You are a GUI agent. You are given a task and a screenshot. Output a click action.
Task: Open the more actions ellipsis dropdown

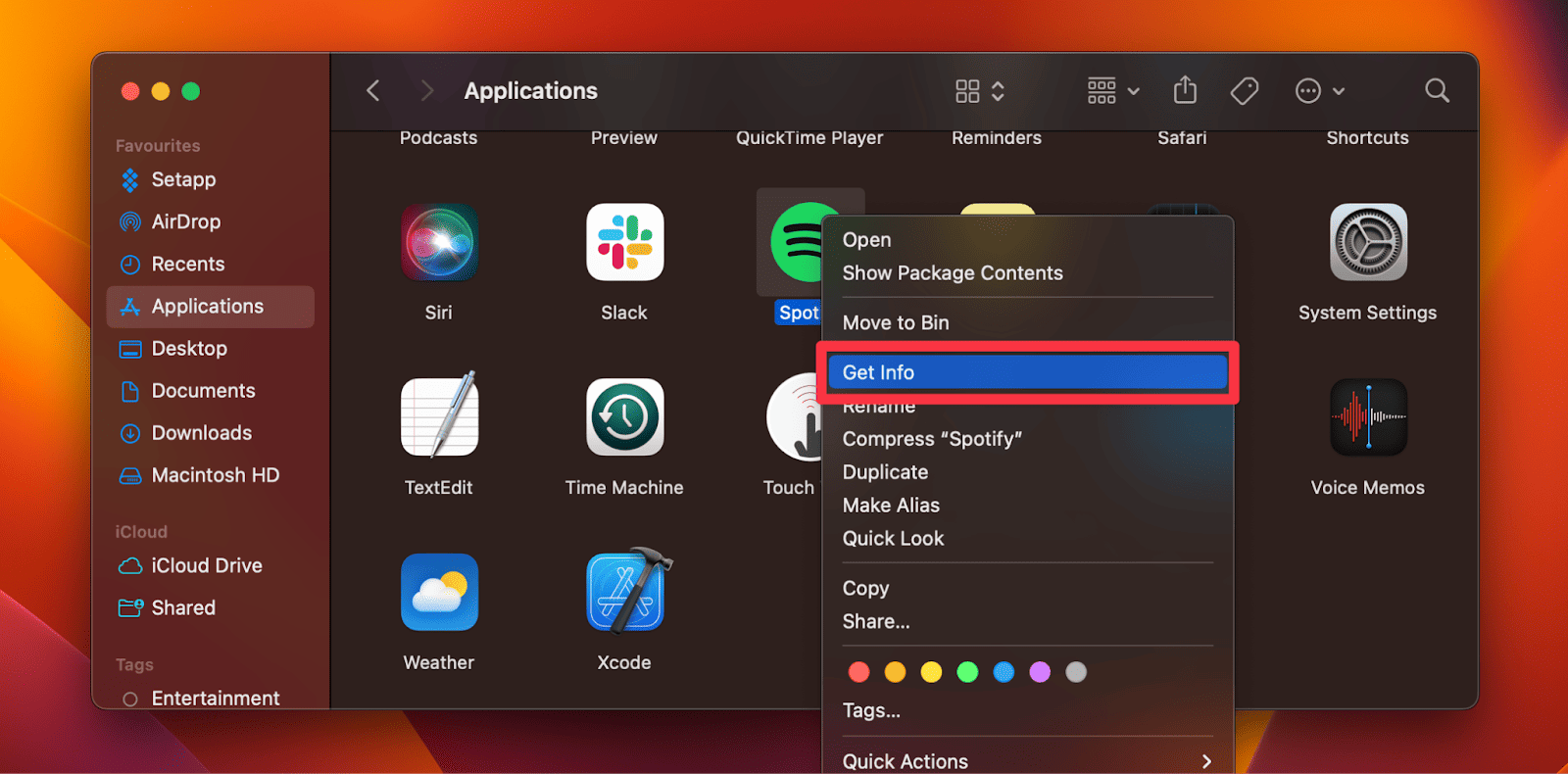click(1319, 91)
